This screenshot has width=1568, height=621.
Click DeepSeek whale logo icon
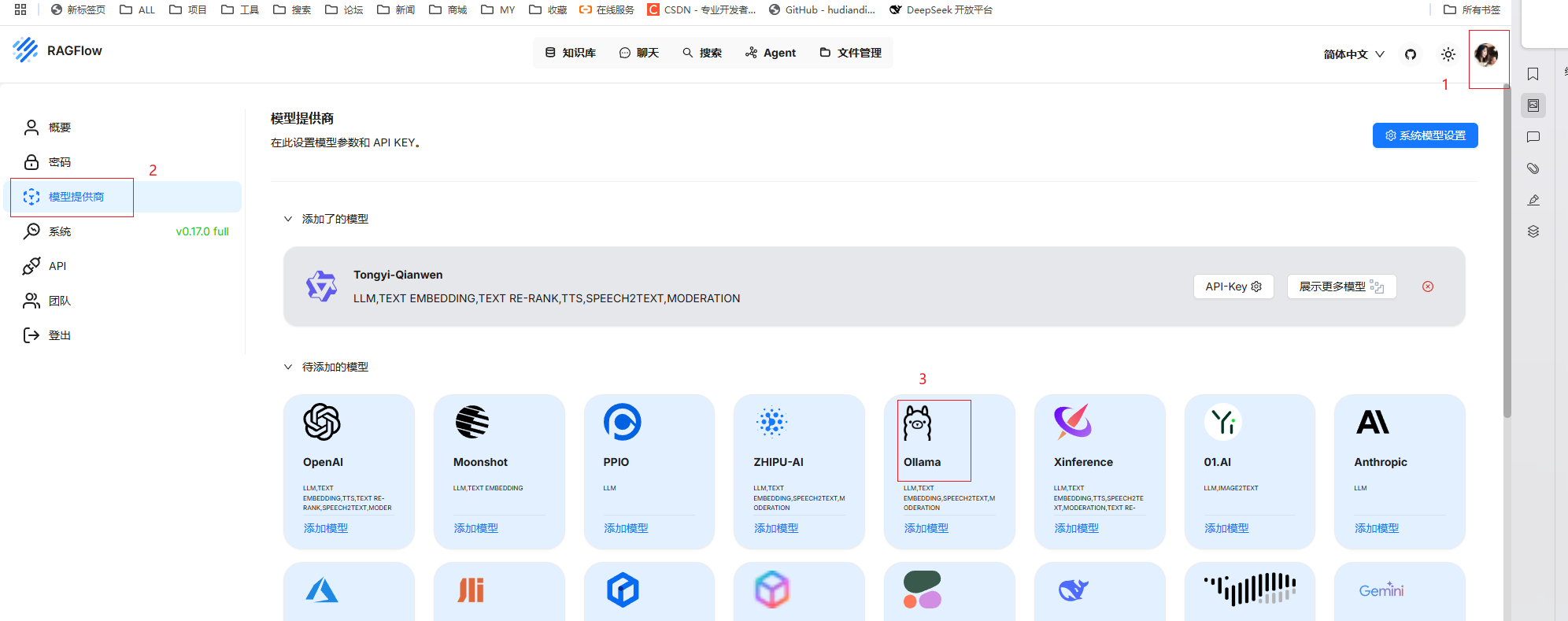pyautogui.click(x=1073, y=590)
